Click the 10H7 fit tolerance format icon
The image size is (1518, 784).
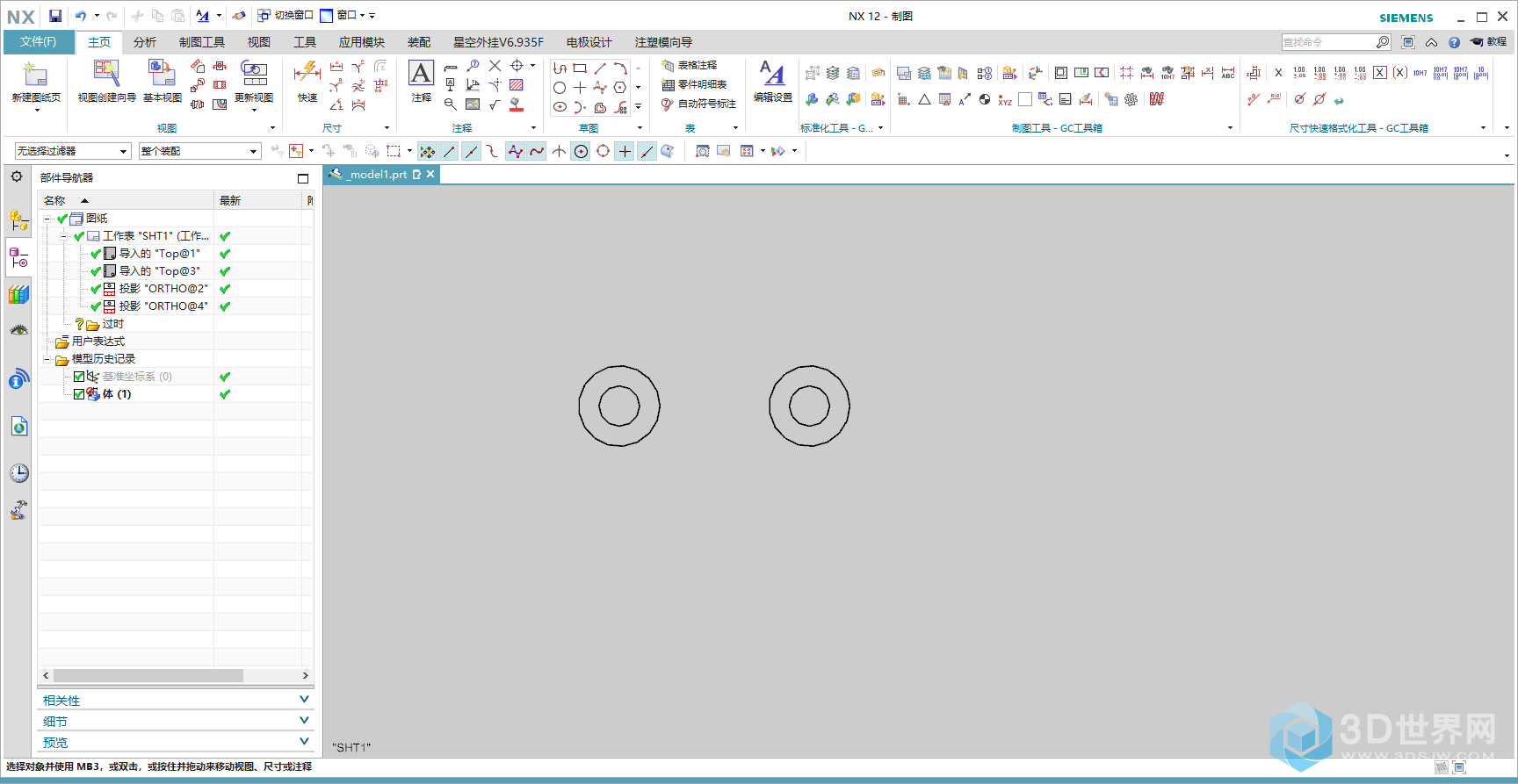(x=1420, y=73)
